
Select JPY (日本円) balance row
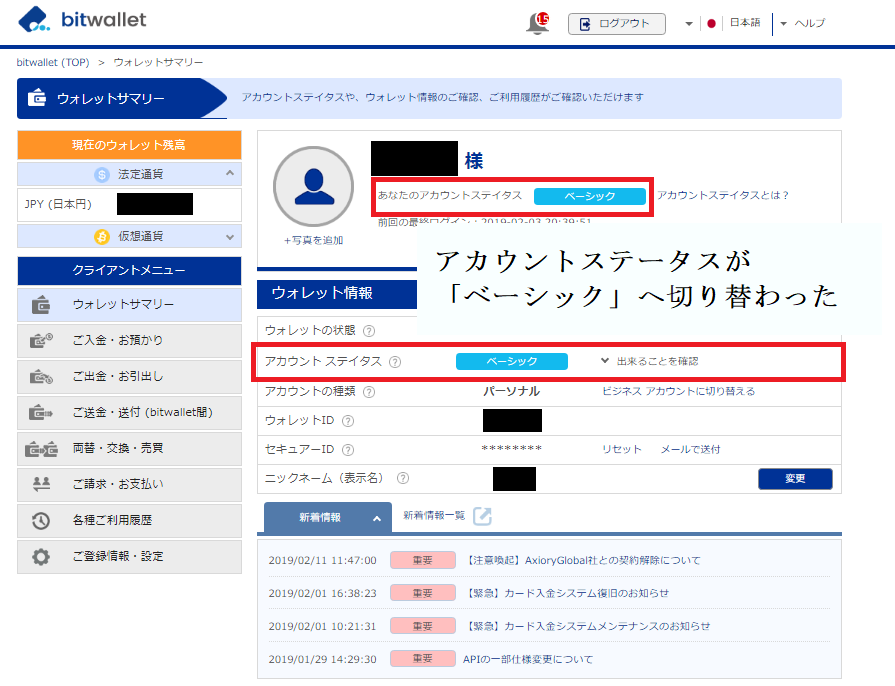tap(129, 204)
